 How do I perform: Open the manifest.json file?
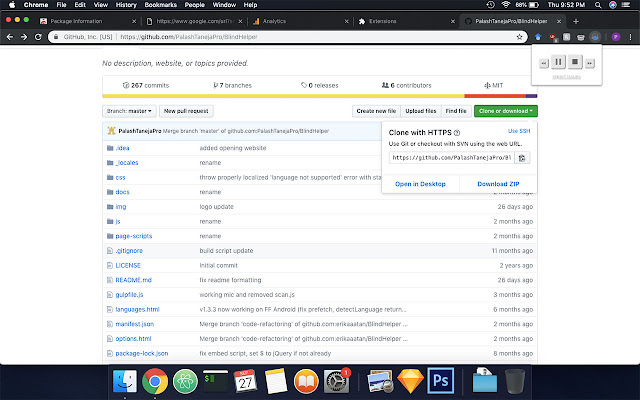pyautogui.click(x=135, y=324)
